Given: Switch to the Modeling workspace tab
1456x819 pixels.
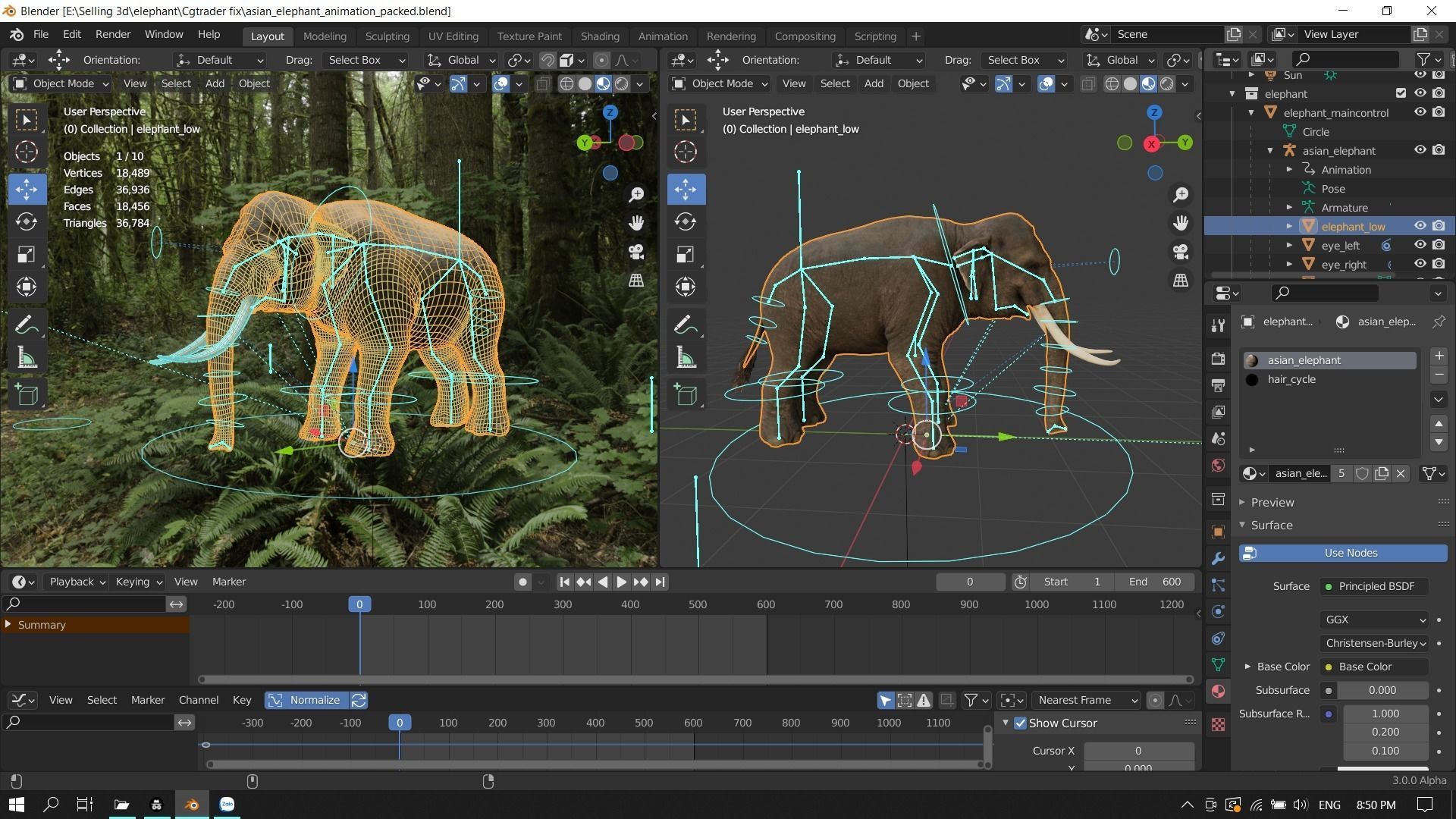Looking at the screenshot, I should [x=325, y=36].
